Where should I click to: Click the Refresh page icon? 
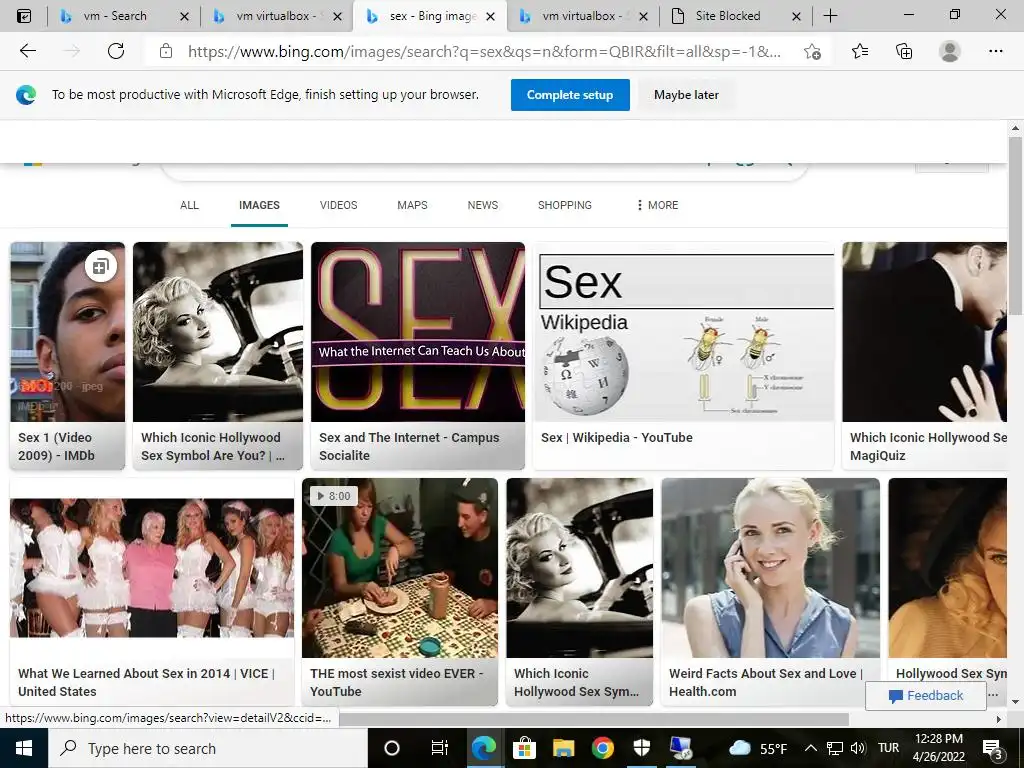[x=116, y=51]
